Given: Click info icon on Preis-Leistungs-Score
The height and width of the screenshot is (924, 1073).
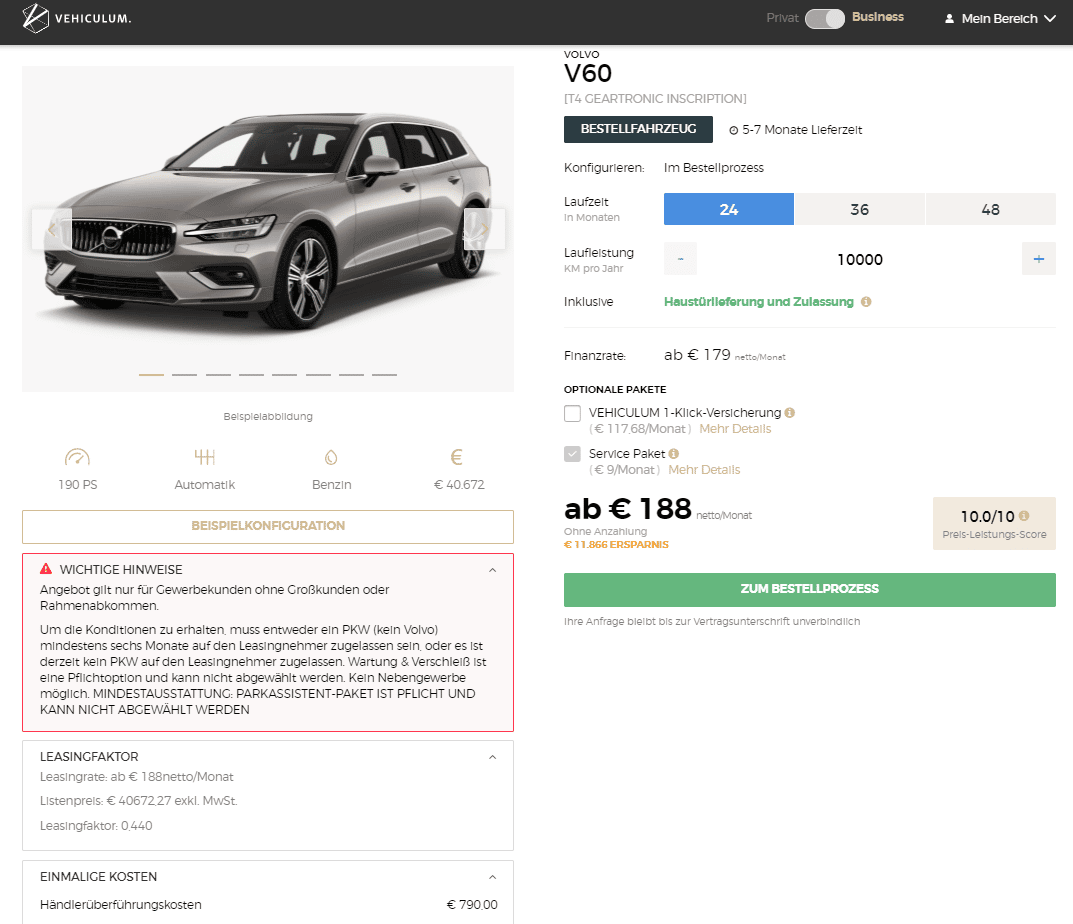Looking at the screenshot, I should click(1024, 516).
